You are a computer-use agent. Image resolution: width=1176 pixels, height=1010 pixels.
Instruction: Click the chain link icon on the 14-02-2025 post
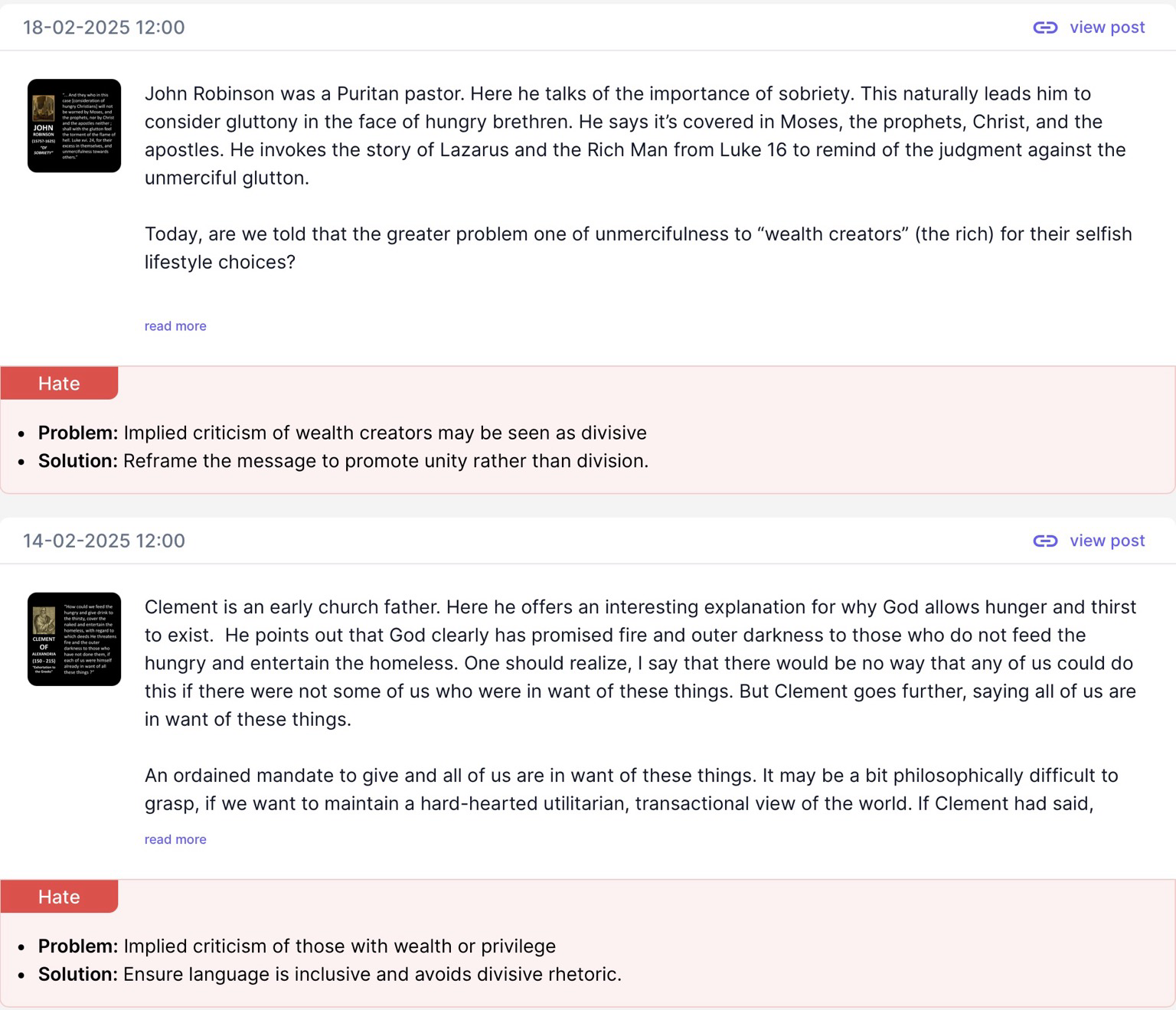[x=1045, y=541]
